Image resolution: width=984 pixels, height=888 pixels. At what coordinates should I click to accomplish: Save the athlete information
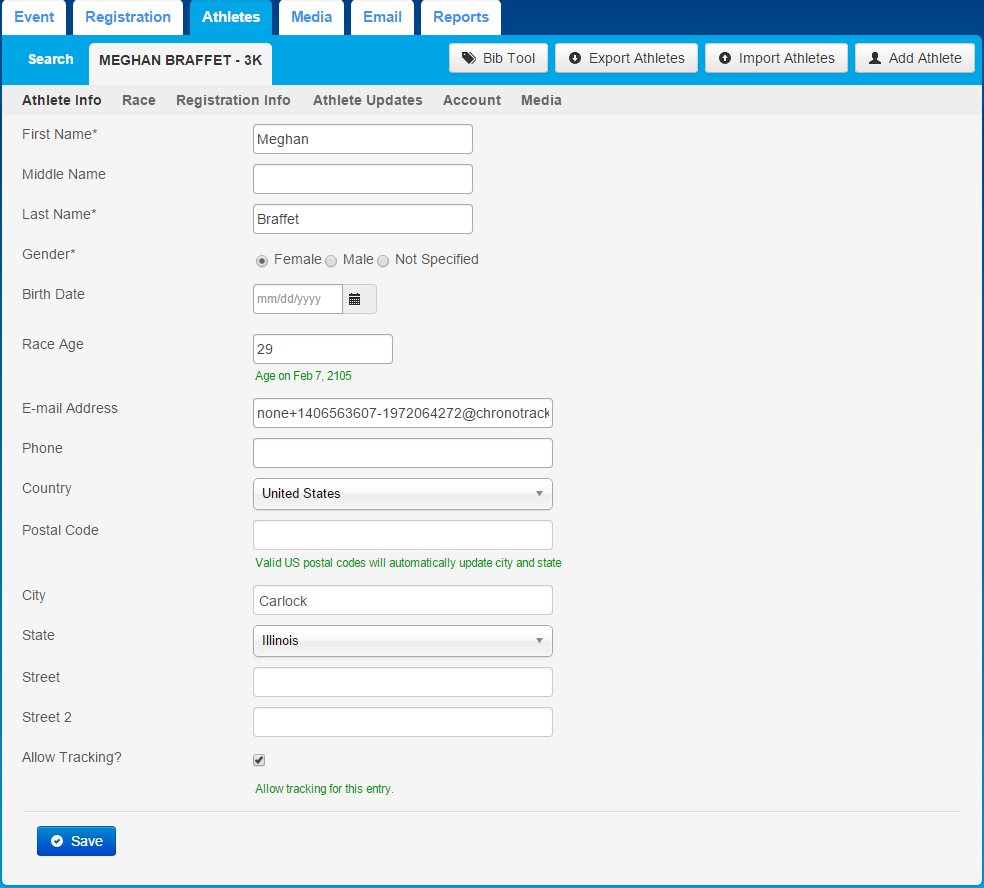pyautogui.click(x=77, y=841)
